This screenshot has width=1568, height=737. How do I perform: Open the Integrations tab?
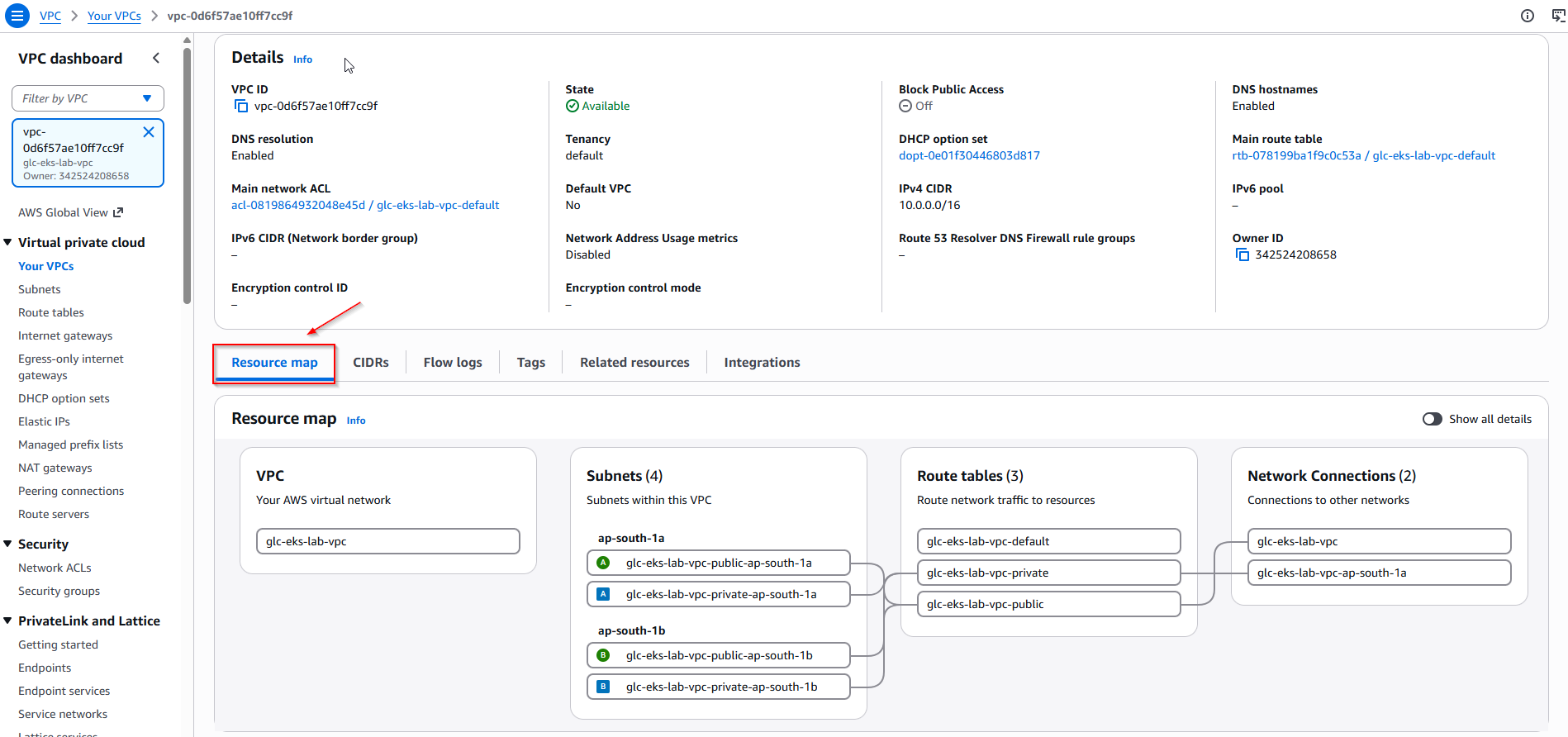click(x=762, y=363)
